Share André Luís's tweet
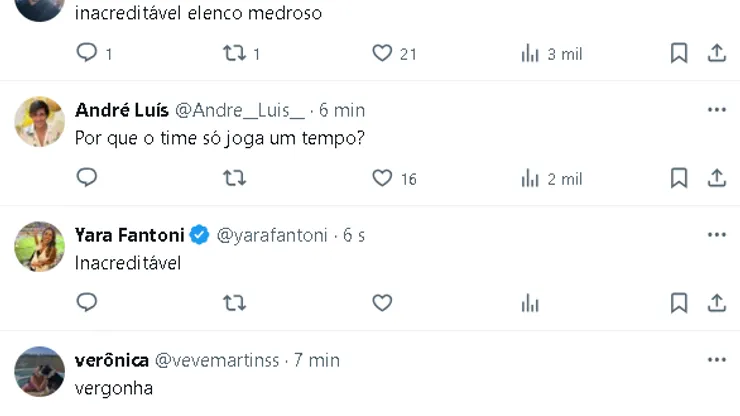 [x=716, y=178]
